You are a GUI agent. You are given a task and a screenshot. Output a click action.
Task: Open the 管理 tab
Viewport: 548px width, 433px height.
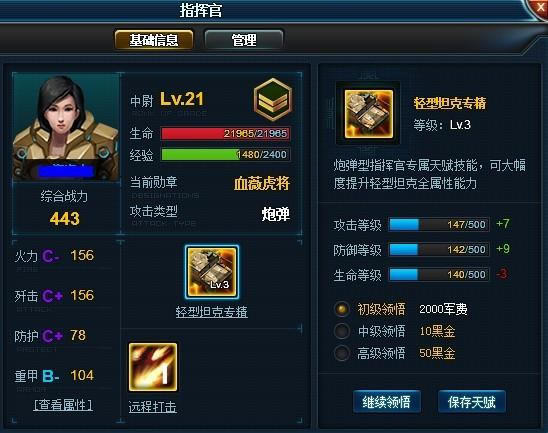pos(244,40)
